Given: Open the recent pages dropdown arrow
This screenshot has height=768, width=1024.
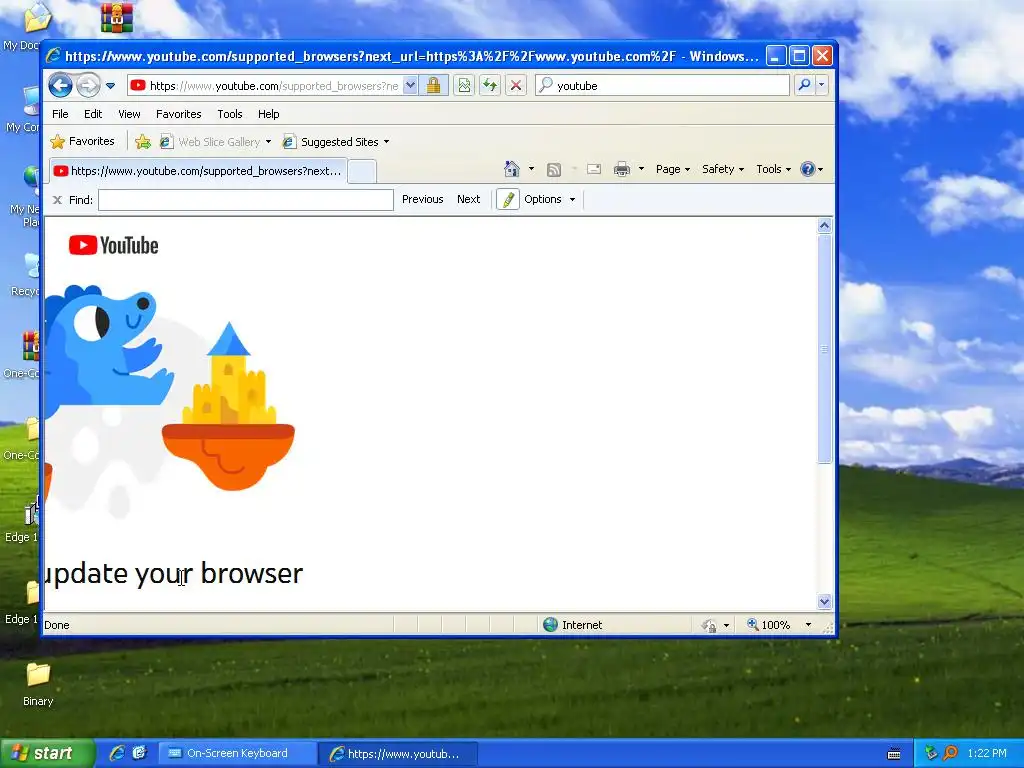Looking at the screenshot, I should point(110,86).
